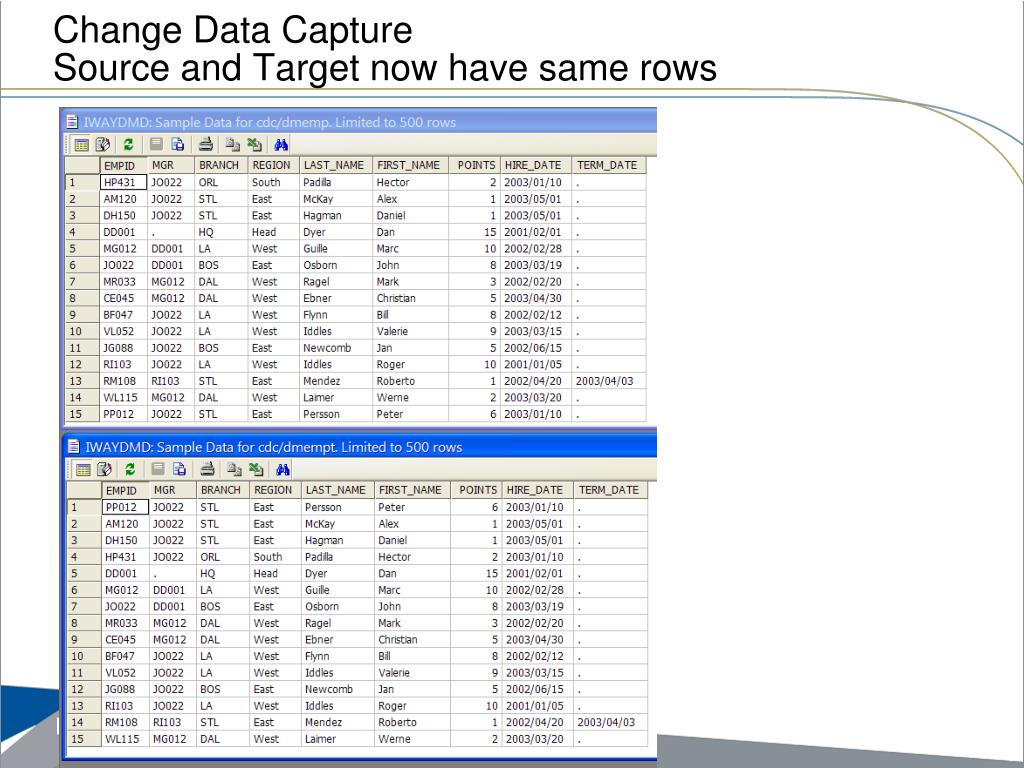Open the edit-sheet pencil icon in dmemp window

point(103,145)
